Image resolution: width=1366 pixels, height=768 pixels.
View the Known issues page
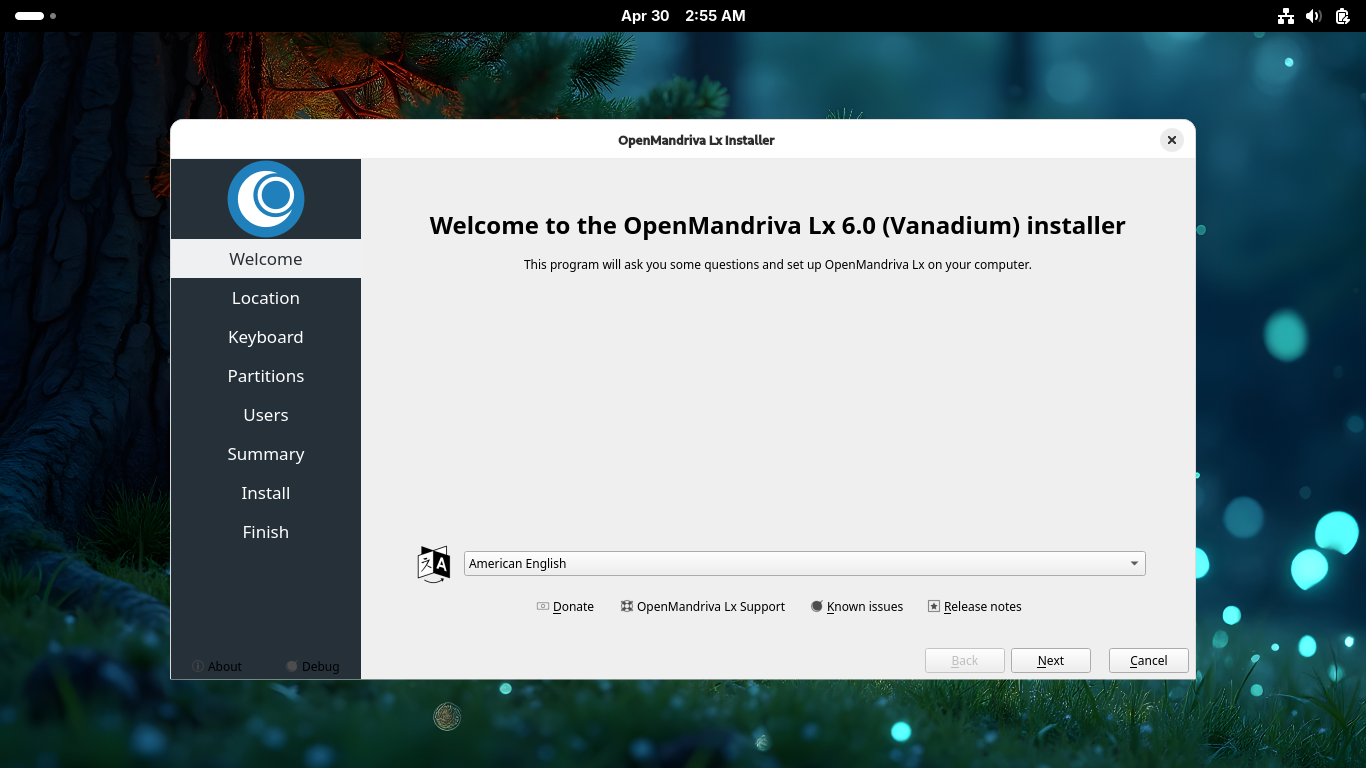857,607
